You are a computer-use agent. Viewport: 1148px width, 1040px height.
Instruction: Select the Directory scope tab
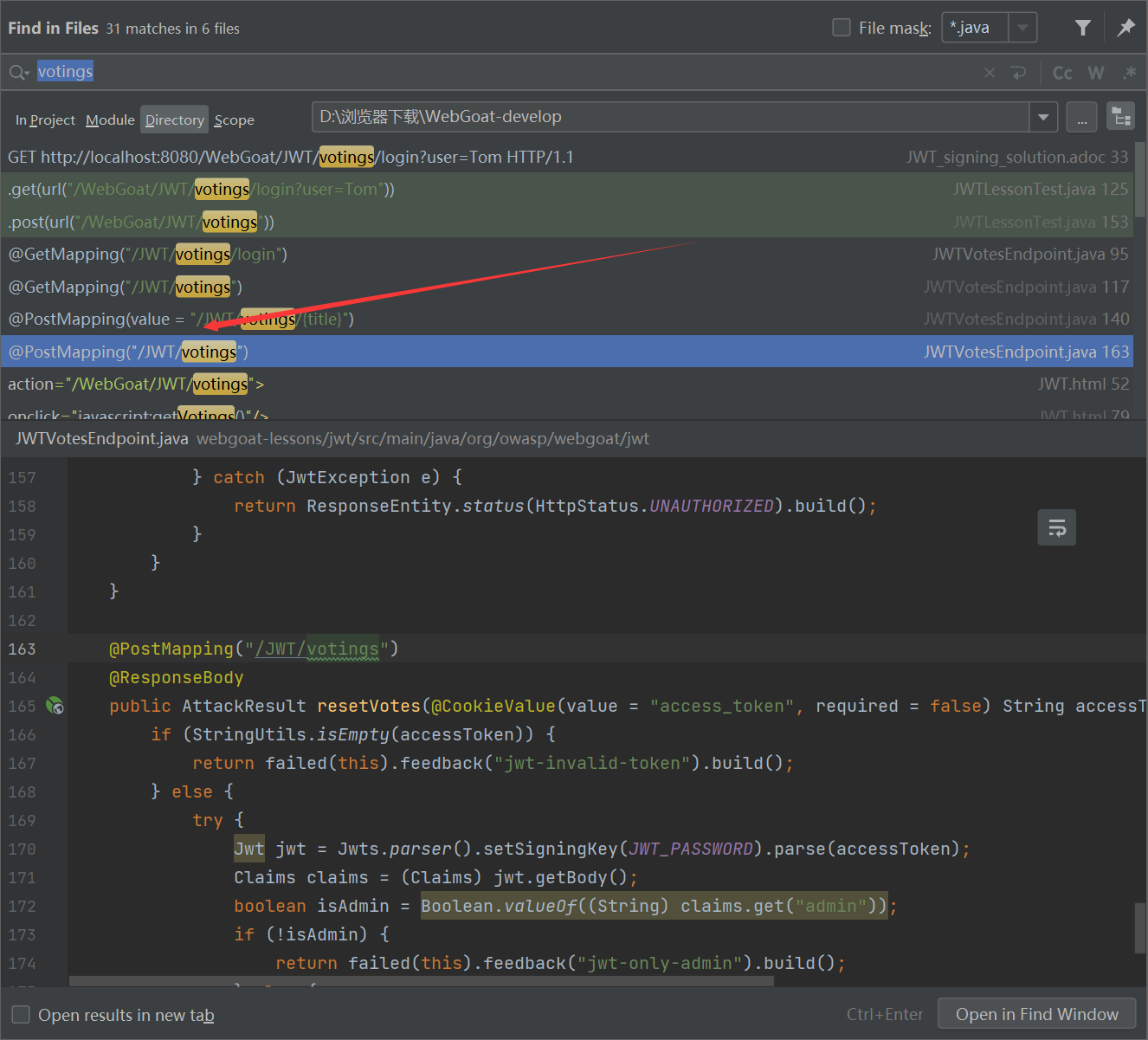(174, 120)
